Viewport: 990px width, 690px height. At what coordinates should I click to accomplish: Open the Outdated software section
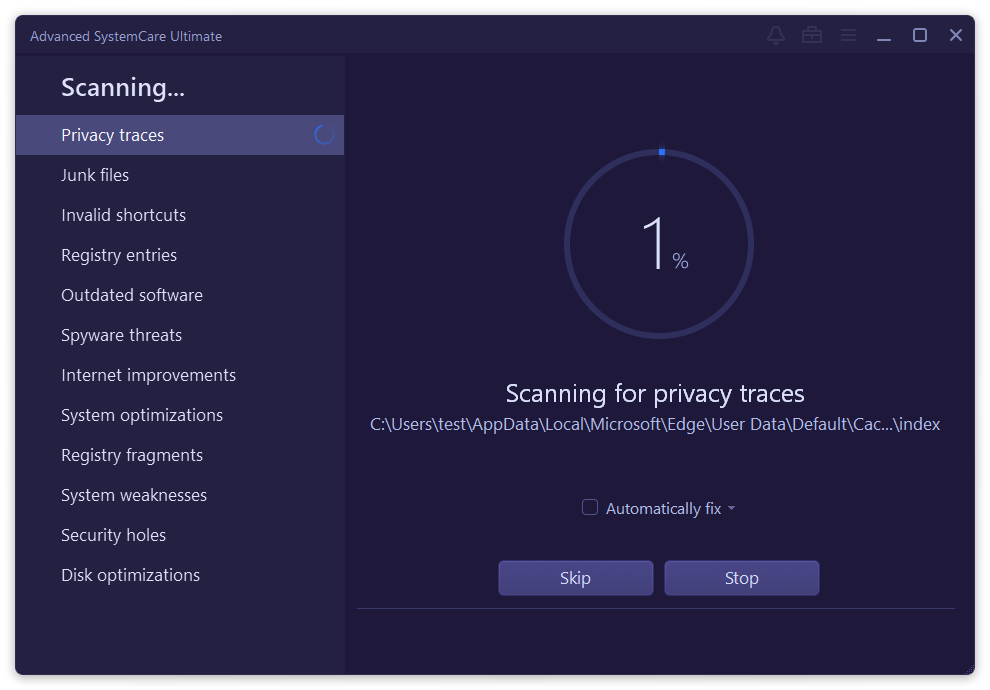131,295
